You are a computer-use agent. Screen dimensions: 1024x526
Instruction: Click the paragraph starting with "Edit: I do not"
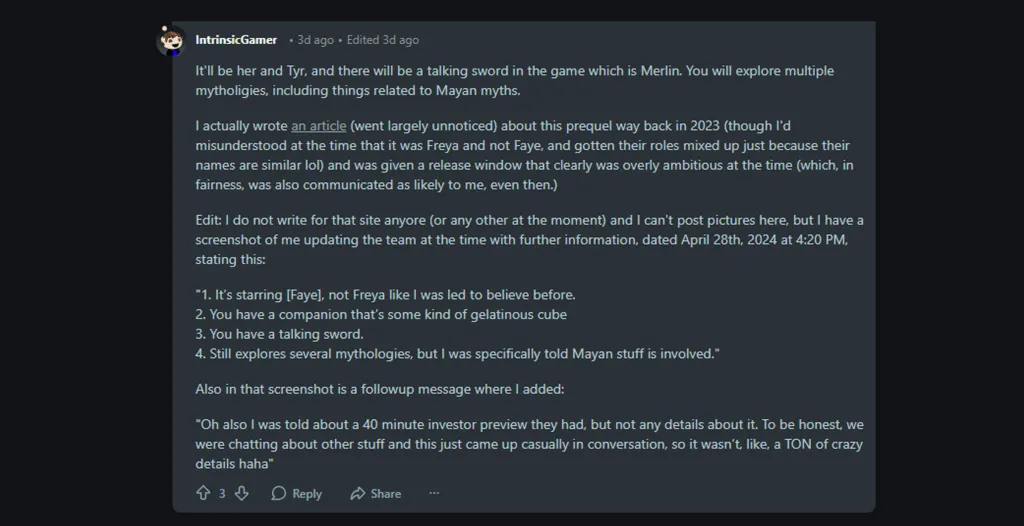[529, 238]
